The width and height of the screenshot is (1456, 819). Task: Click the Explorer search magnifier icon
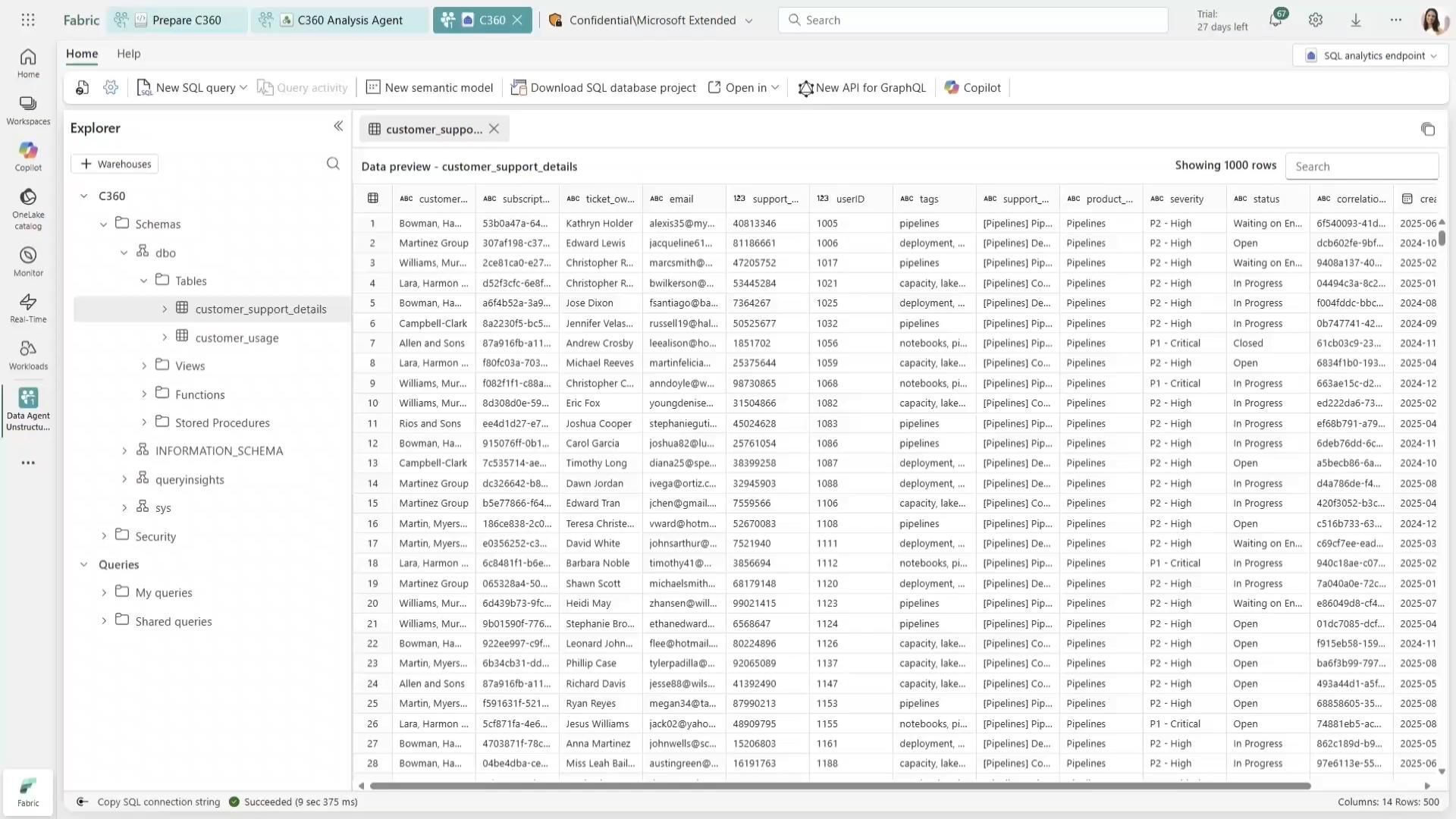pos(333,164)
